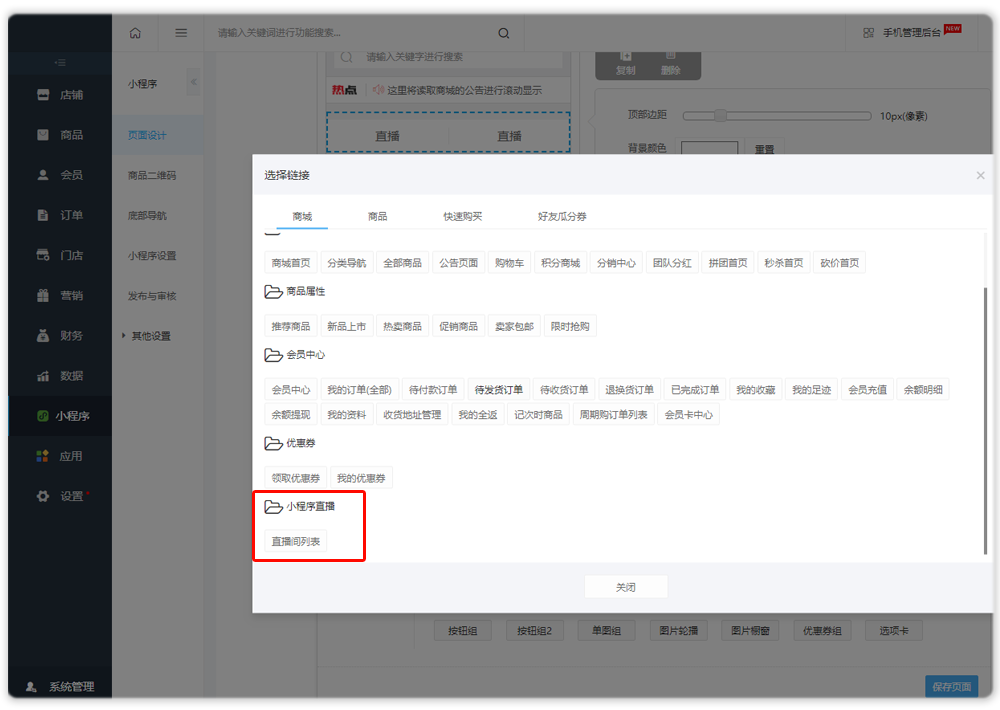Screen dimensions: 1000x710
Task: Open 订单 in the left sidebar
Action: tap(60, 215)
